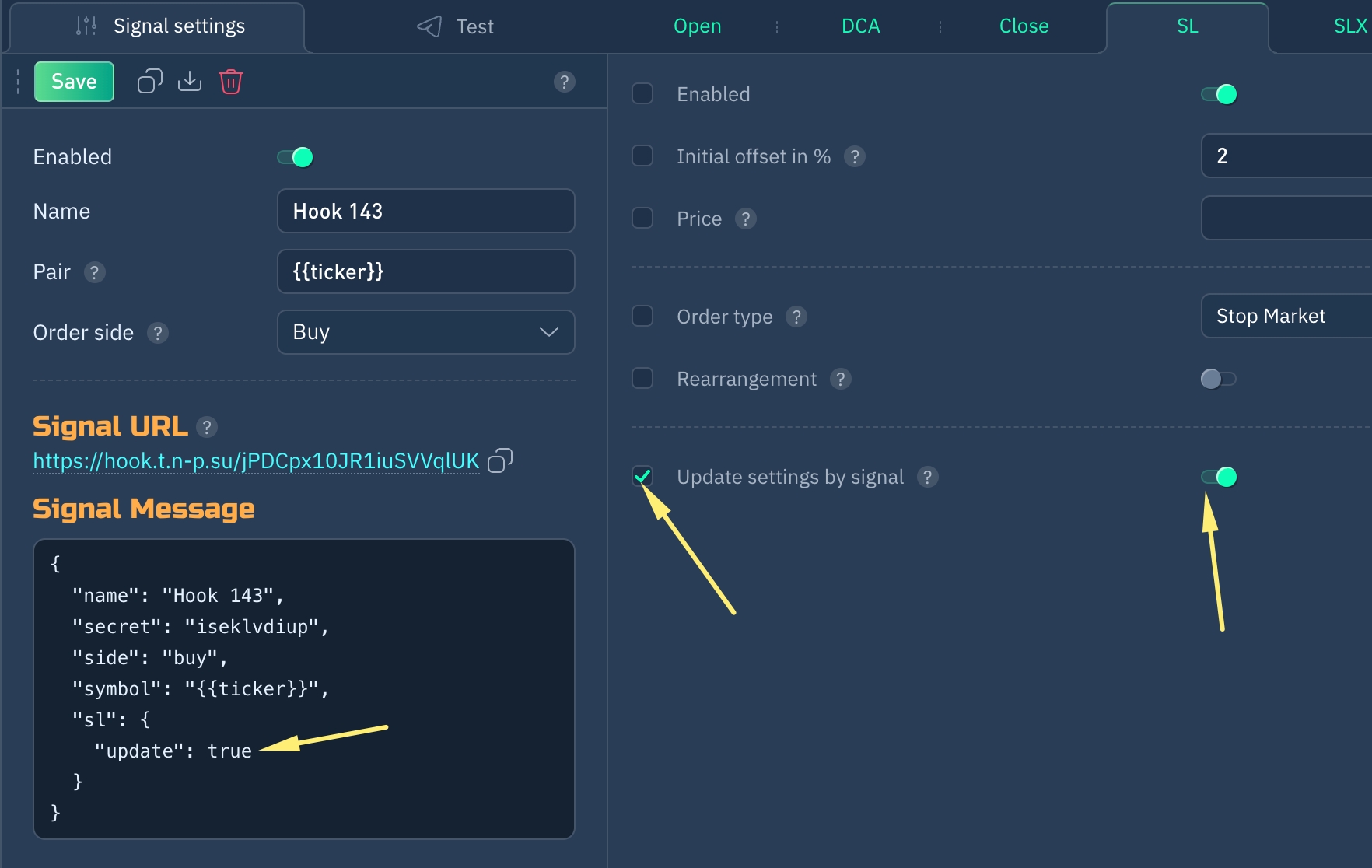
Task: Switch to the DCA tab
Action: (860, 26)
